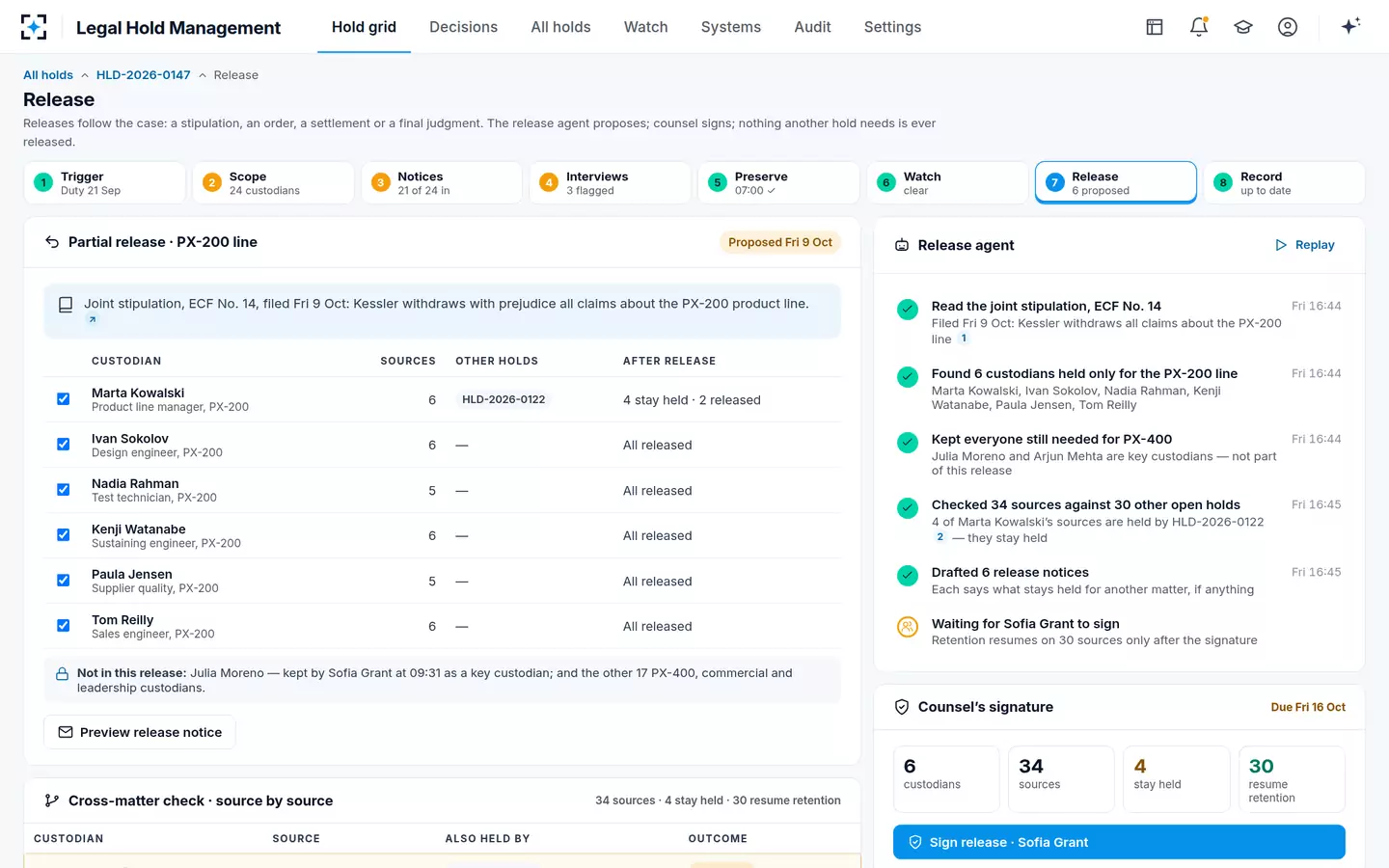The height and width of the screenshot is (868, 1389).
Task: Click Sign release · Sofia Grant button
Action: [1119, 842]
